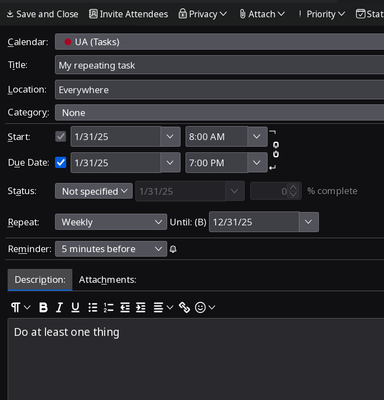Screen dimensions: 384x400
Task: Open the Reminder dropdown showing 5 minutes before
Action: point(111,249)
